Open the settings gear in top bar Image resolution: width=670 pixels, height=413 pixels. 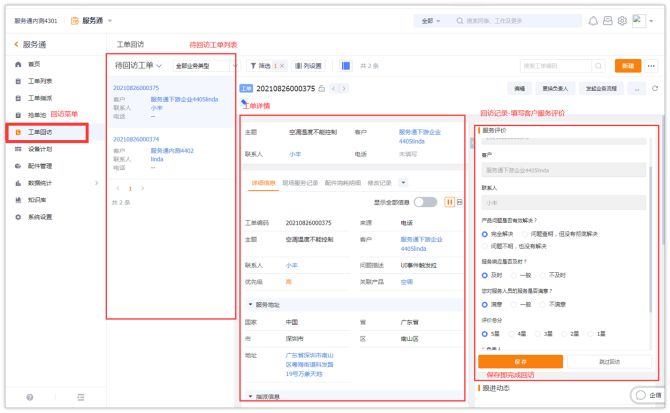pos(622,20)
